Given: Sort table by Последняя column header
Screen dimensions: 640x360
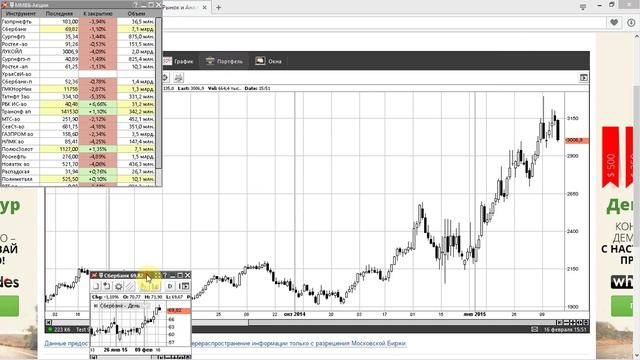Looking at the screenshot, I should [59, 13].
